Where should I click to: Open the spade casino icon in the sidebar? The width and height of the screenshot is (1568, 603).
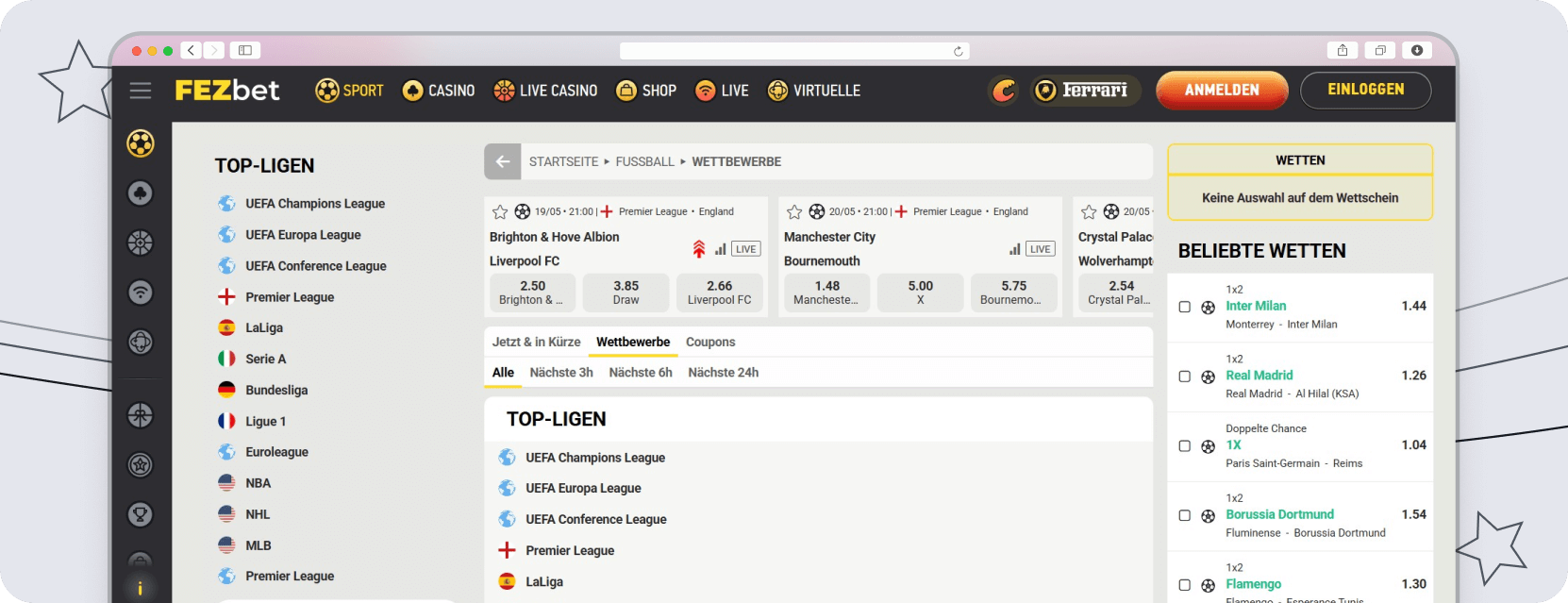(x=141, y=193)
